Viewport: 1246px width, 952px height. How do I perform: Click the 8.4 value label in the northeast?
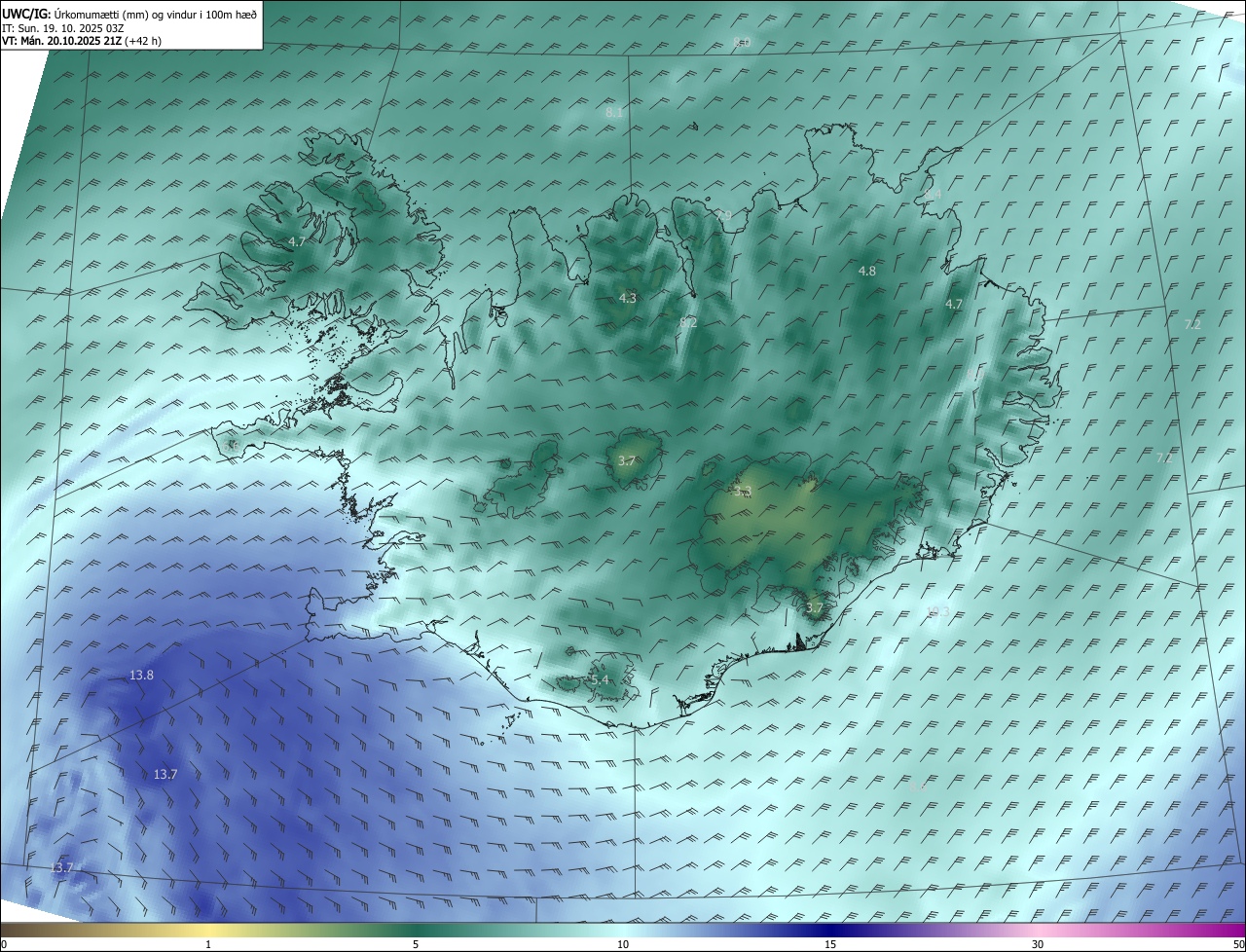pos(933,195)
